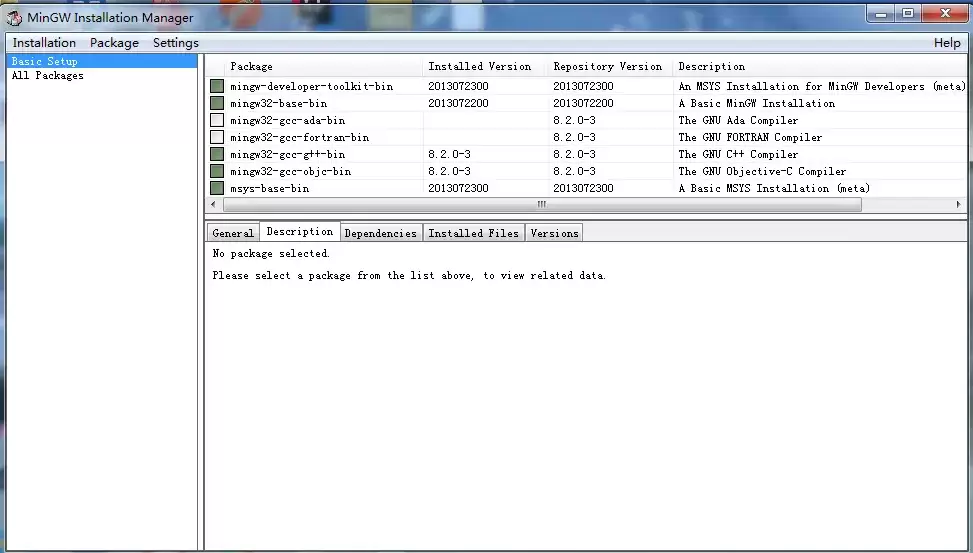Click the MinGW application icon in title bar
Image resolution: width=973 pixels, height=553 pixels.
(14, 18)
